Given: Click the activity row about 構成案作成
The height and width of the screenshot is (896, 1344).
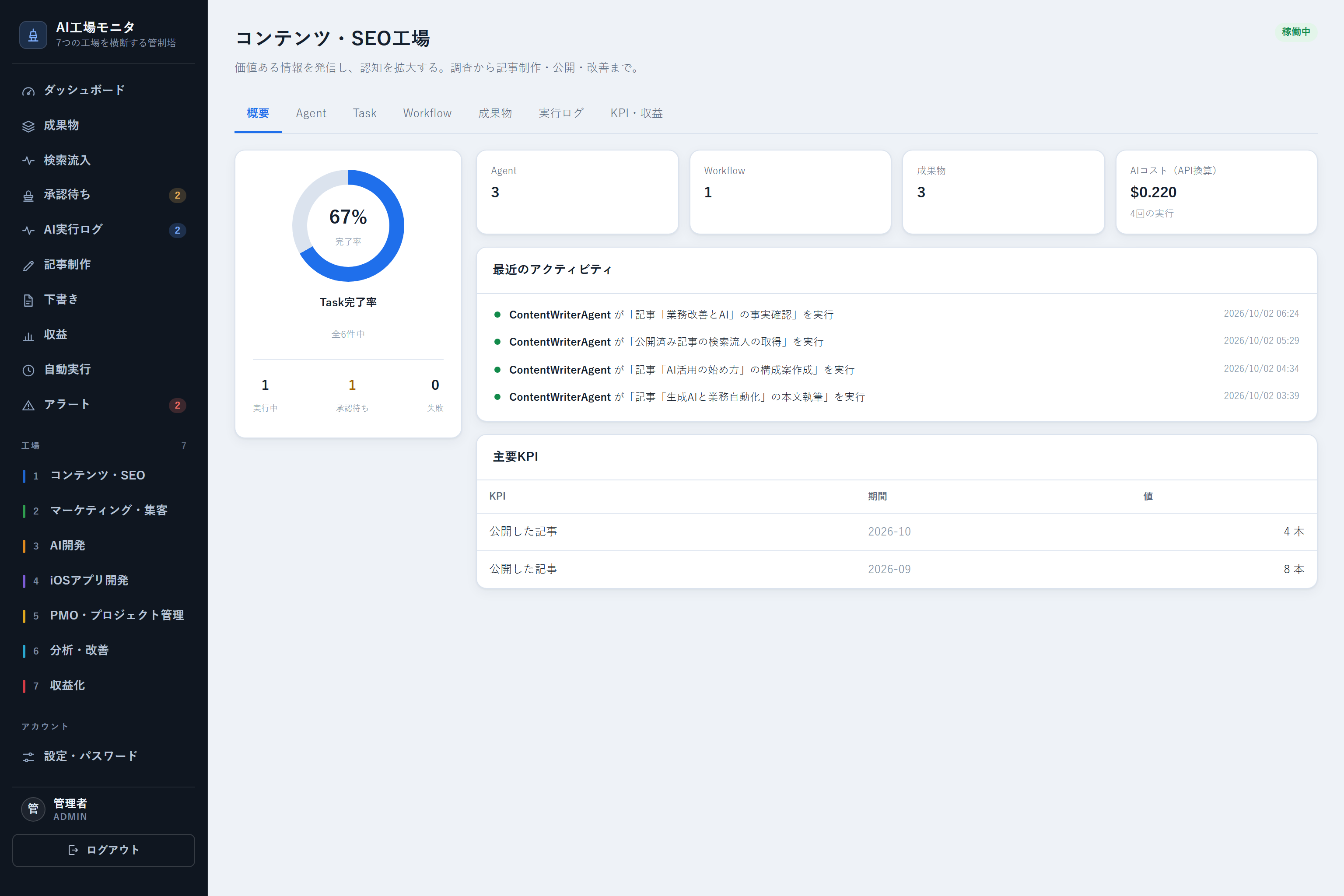Looking at the screenshot, I should coord(896,370).
